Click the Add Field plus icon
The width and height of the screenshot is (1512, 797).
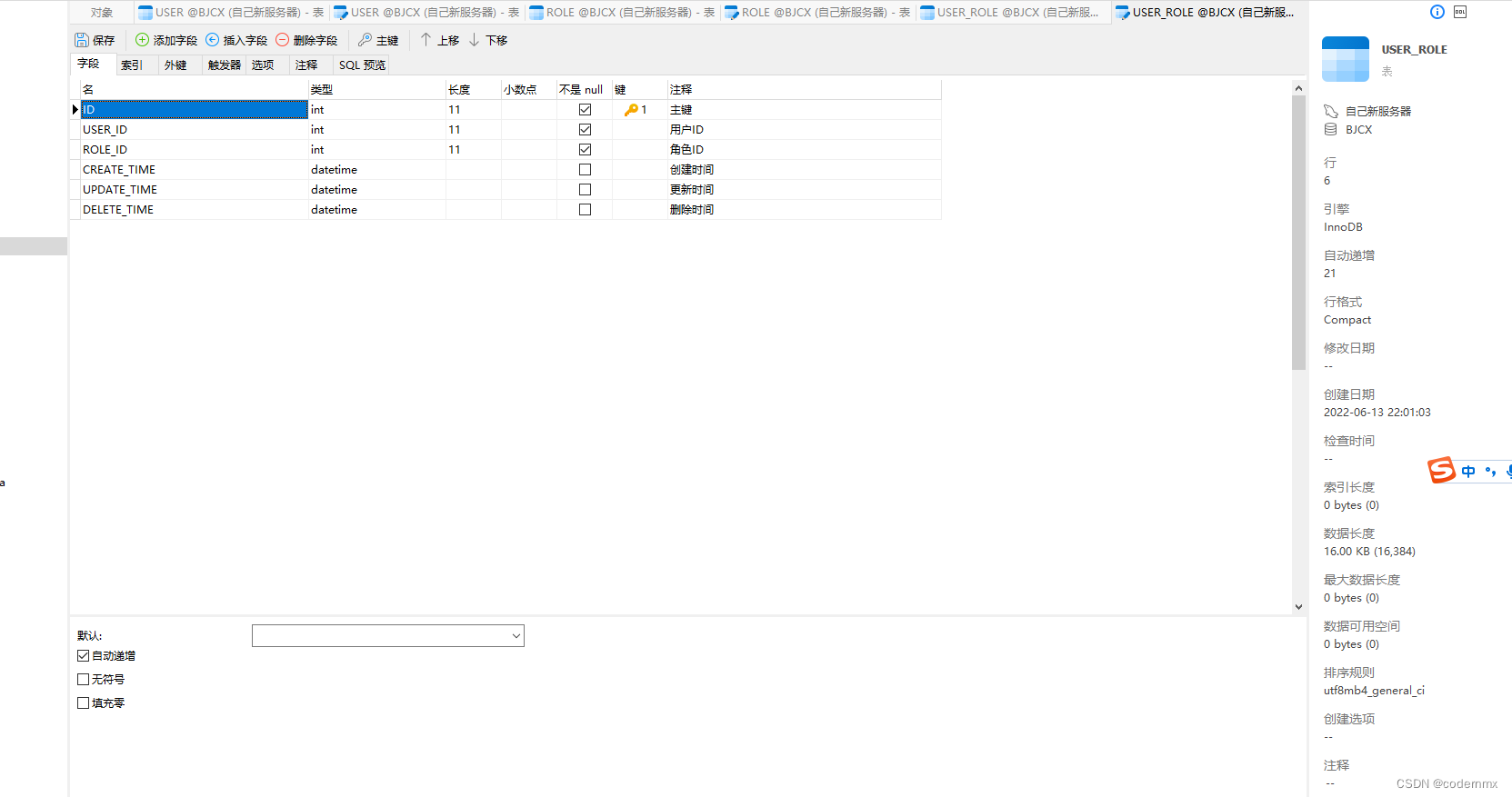(142, 40)
